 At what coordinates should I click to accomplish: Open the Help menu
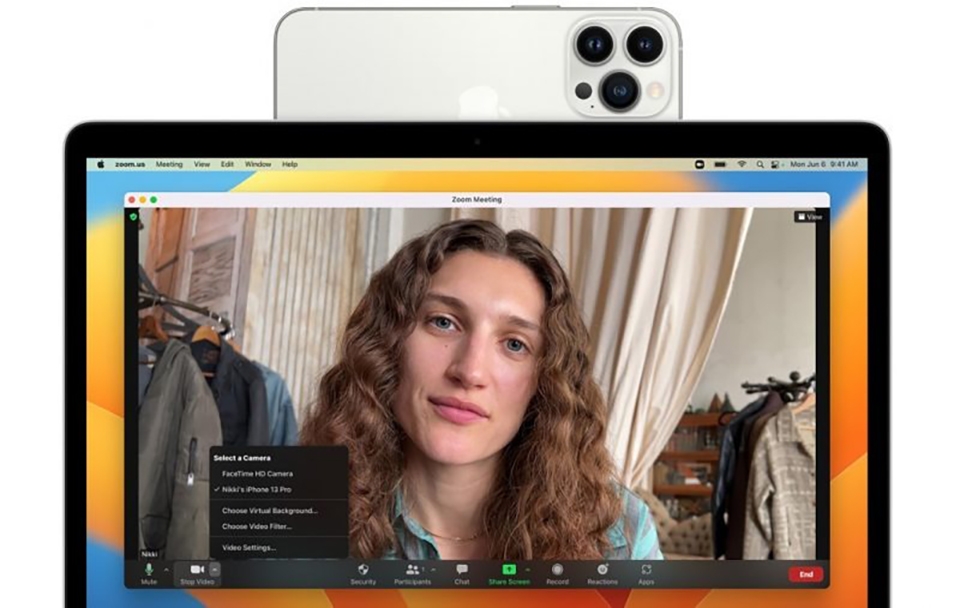point(290,164)
